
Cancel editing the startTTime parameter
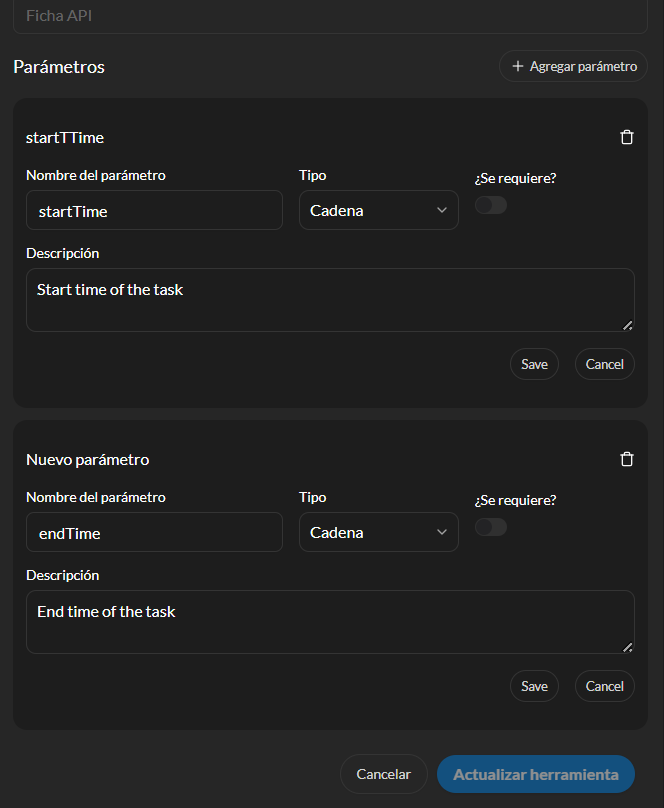605,364
